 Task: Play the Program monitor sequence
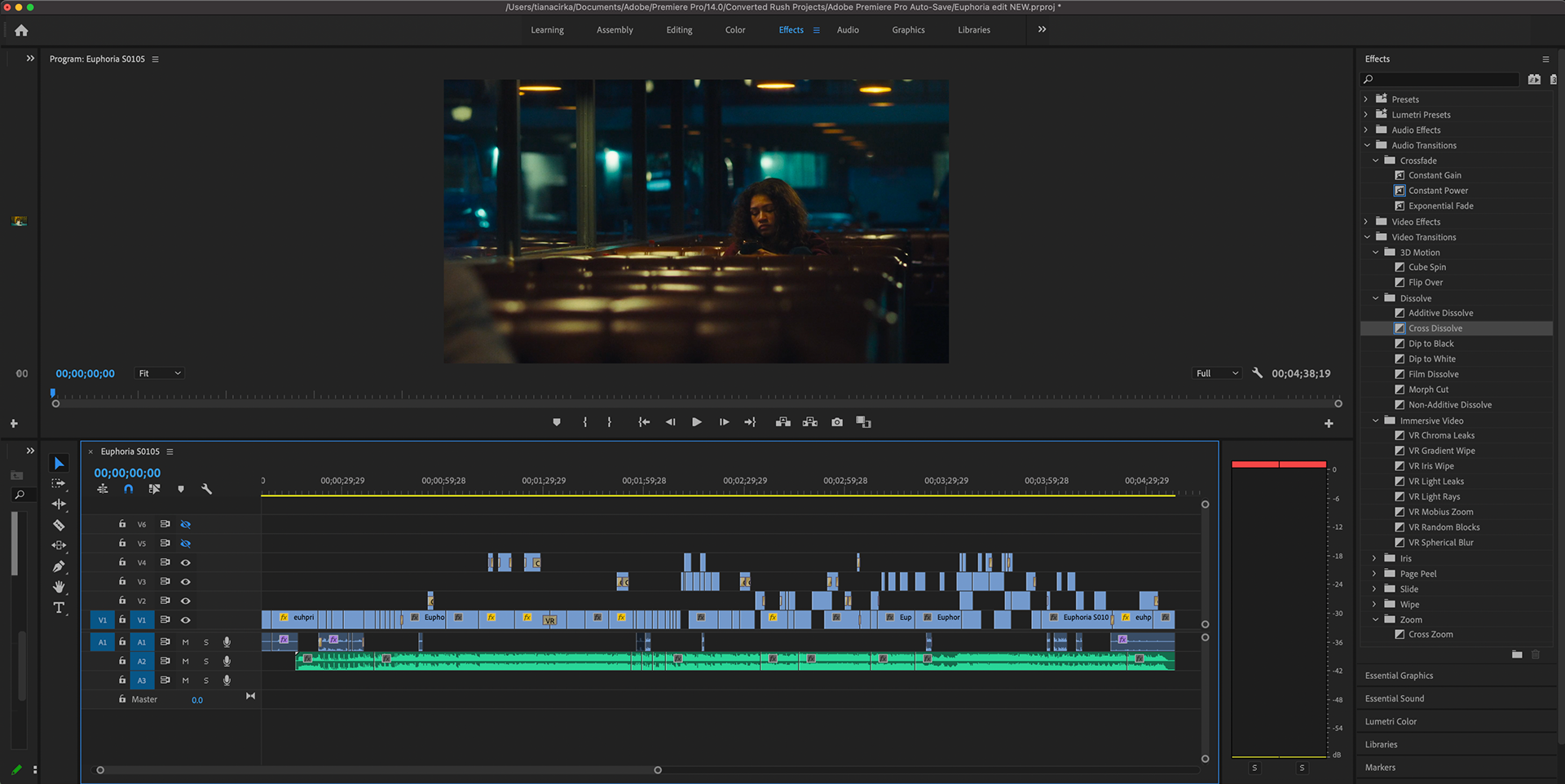tap(697, 422)
